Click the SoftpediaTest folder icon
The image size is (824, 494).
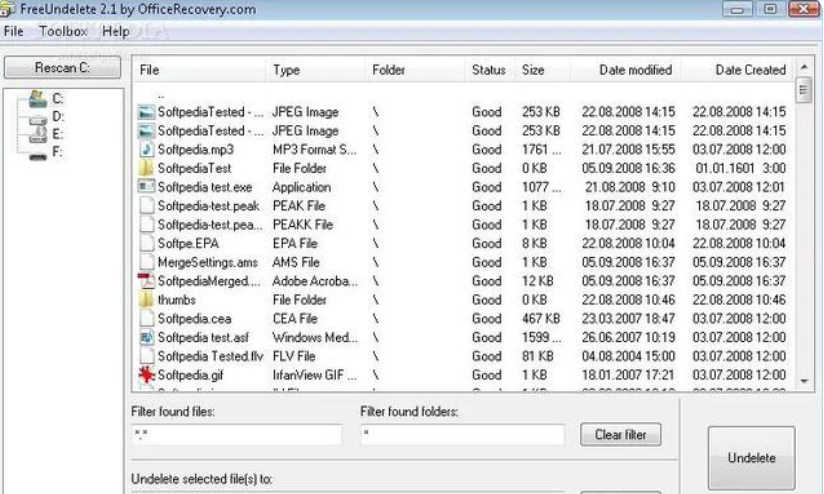pos(146,168)
